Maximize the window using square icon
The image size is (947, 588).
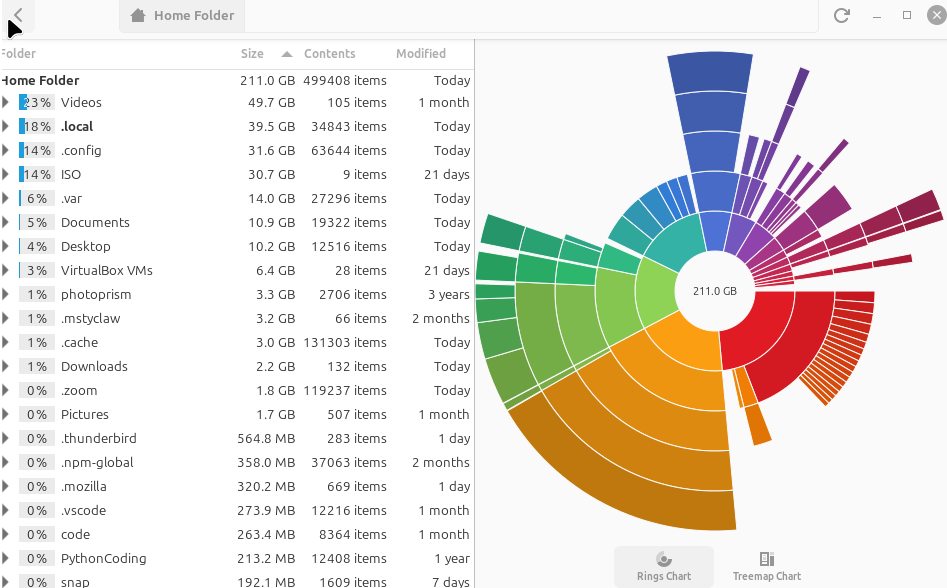(907, 15)
